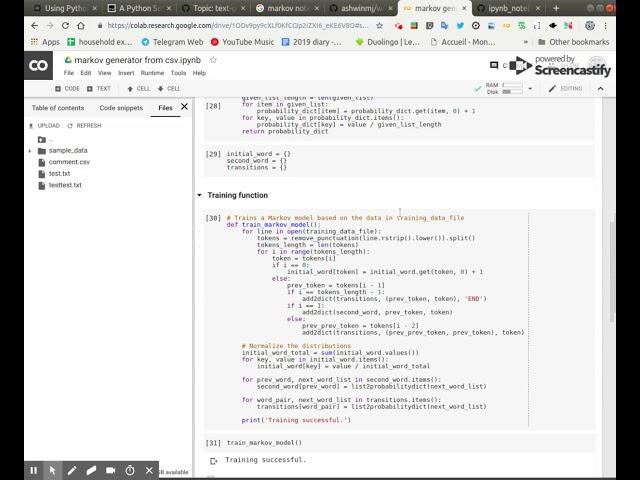Open the Apps bookmarks shortcut

[x=45, y=42]
